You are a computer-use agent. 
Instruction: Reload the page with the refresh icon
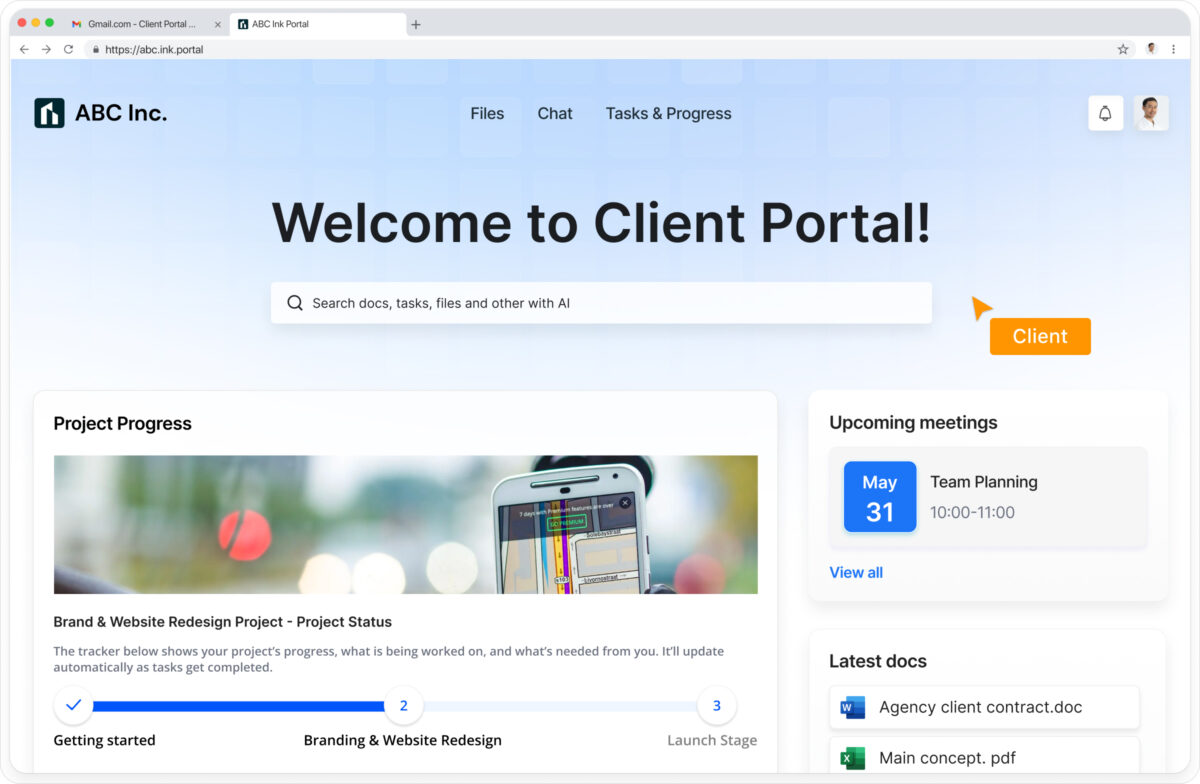click(x=67, y=48)
